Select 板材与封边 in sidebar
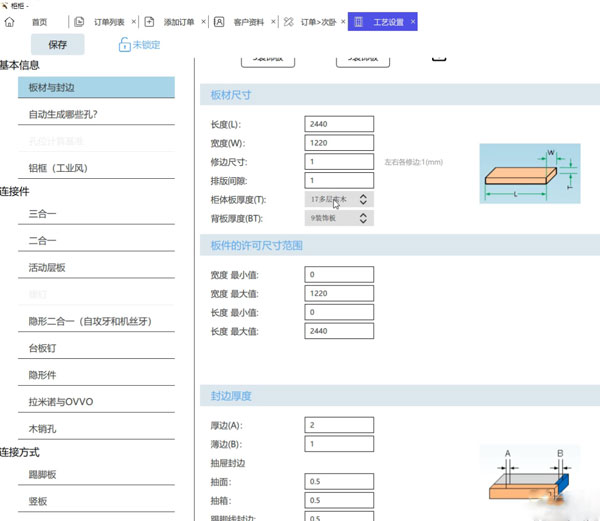 [x=96, y=88]
